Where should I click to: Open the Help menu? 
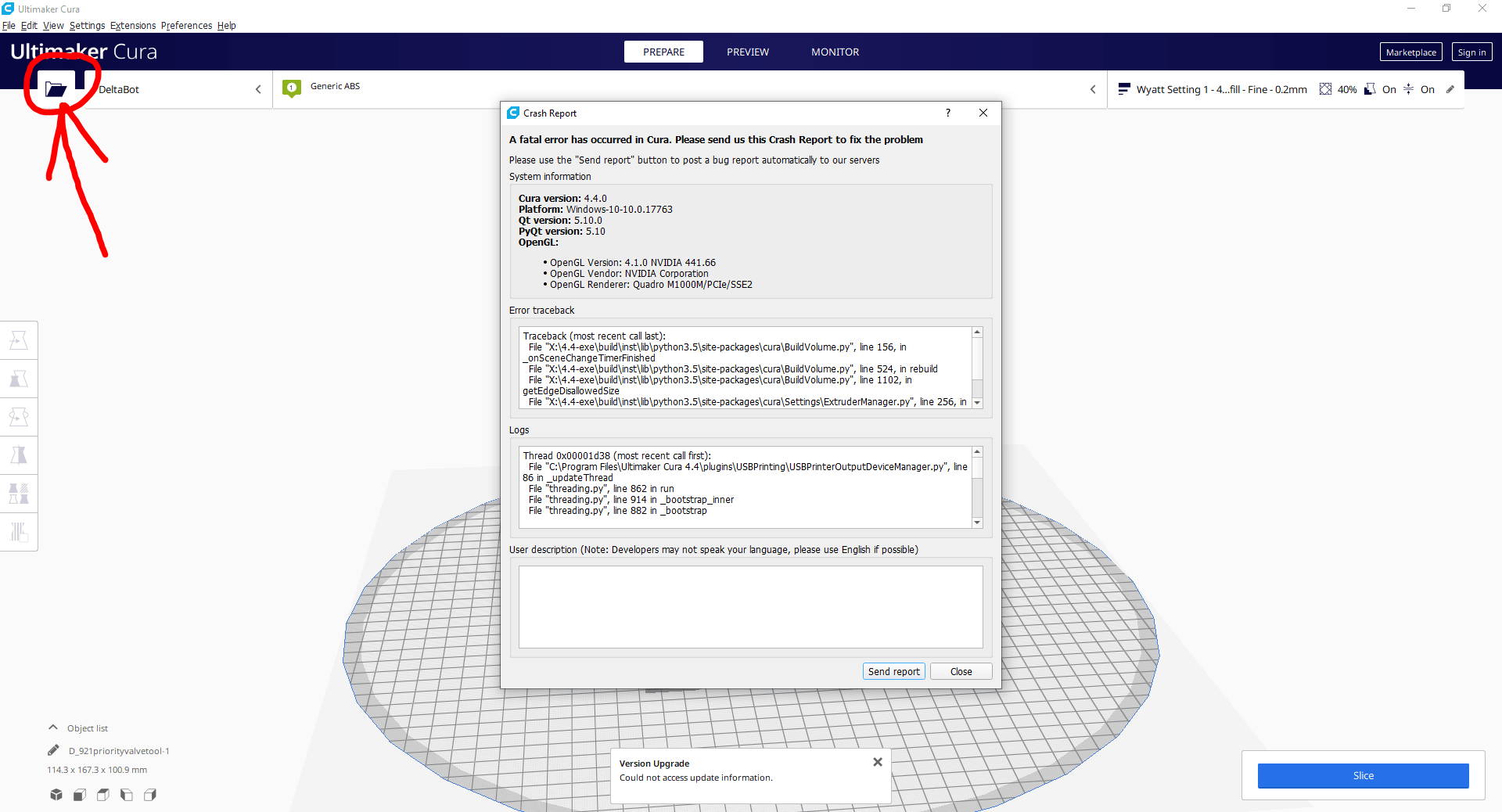[227, 25]
